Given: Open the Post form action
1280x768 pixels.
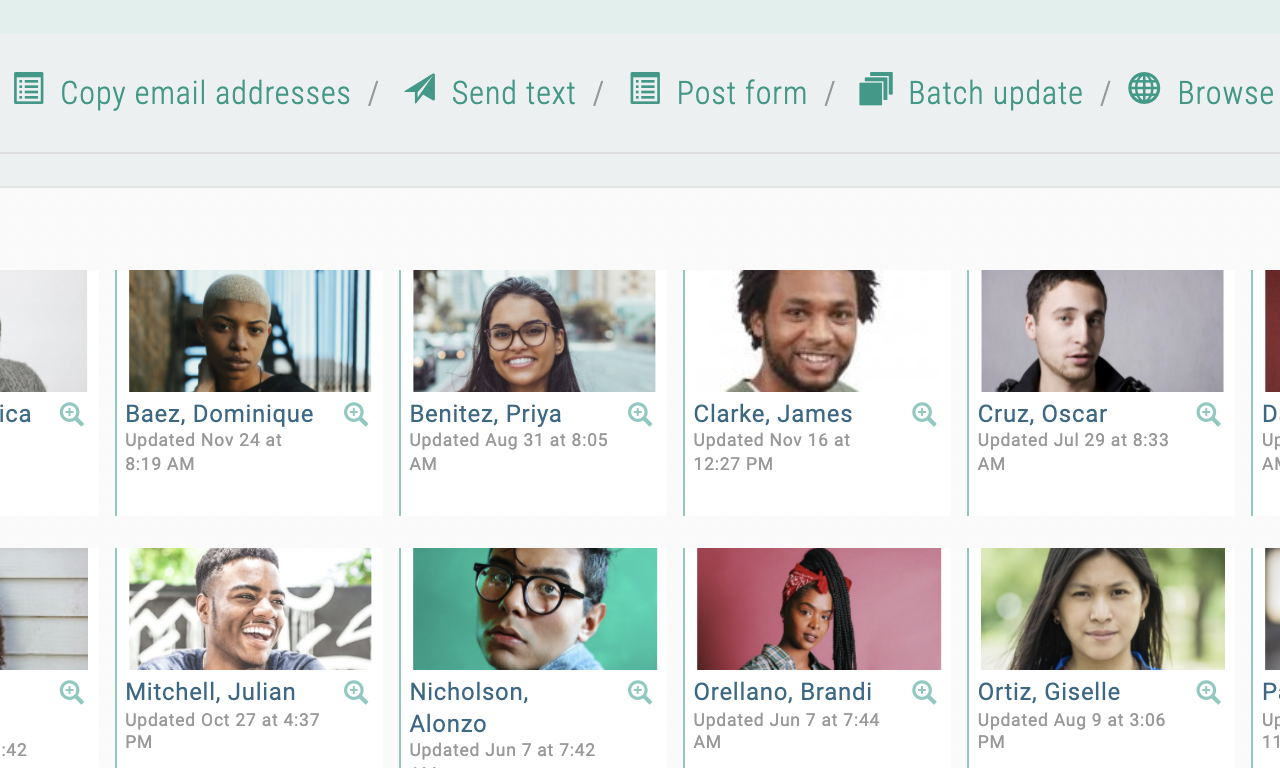Looking at the screenshot, I should pos(742,93).
